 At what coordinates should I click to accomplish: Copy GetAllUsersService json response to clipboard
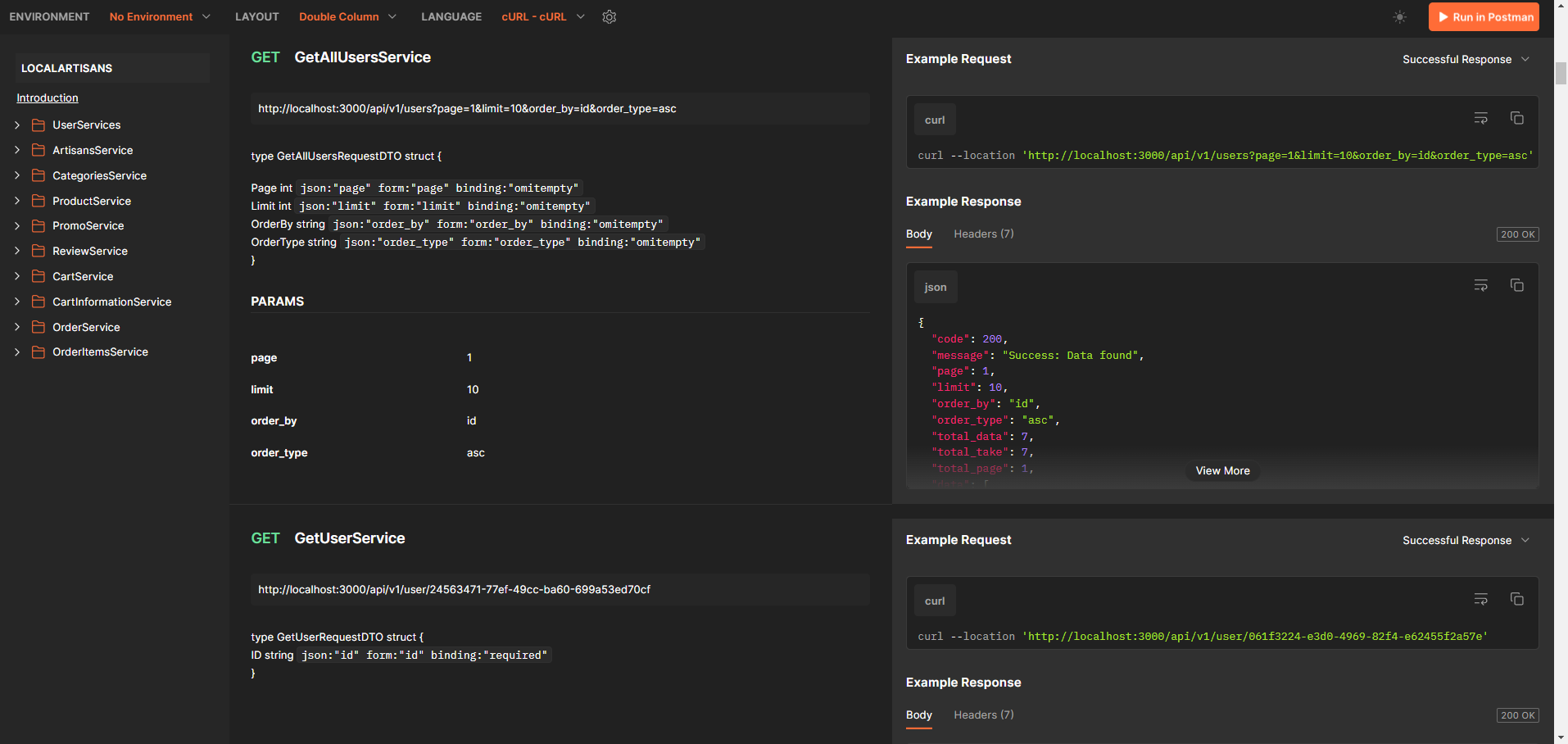click(x=1516, y=286)
